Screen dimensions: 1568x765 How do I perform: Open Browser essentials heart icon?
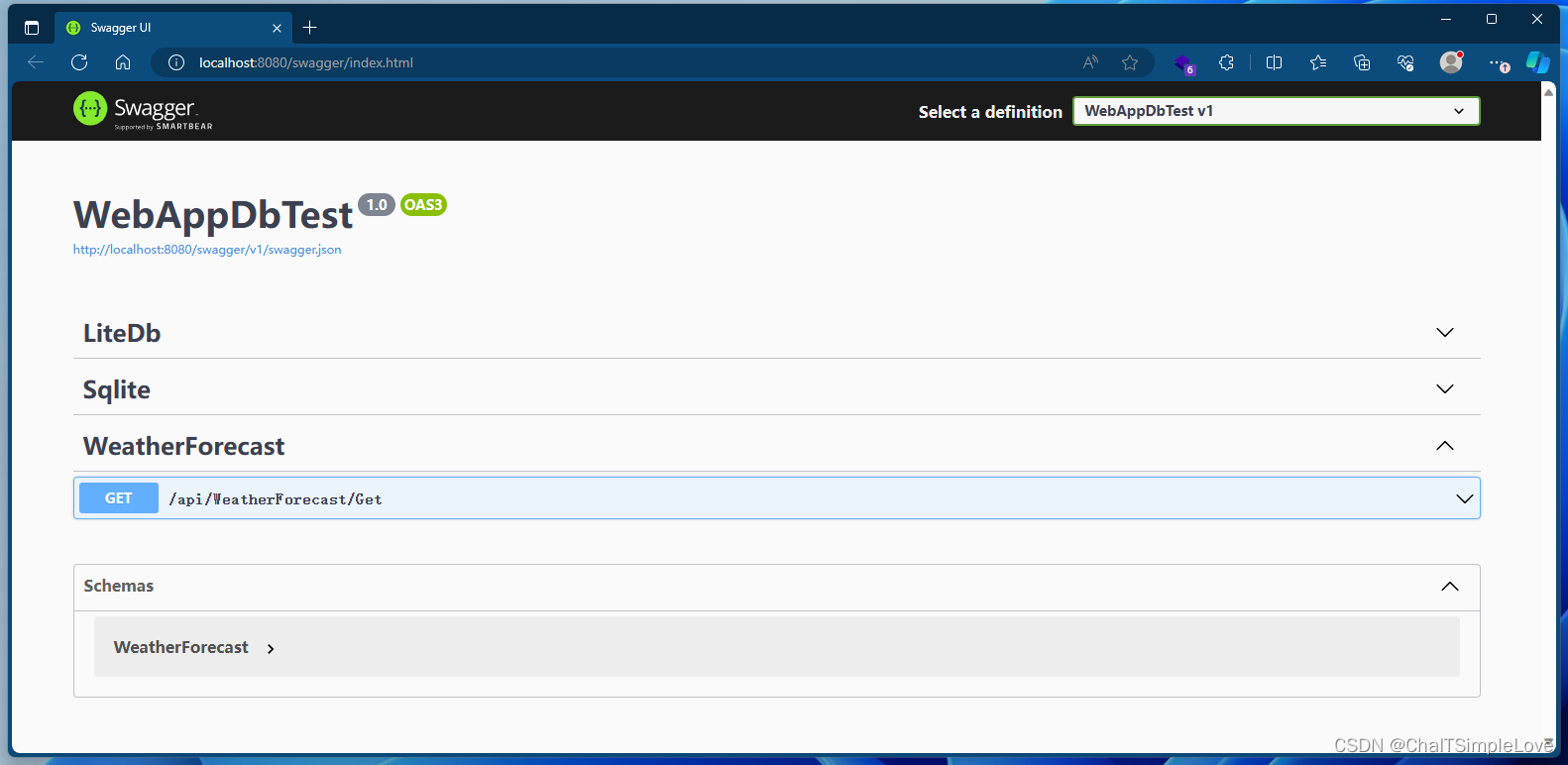click(x=1405, y=62)
